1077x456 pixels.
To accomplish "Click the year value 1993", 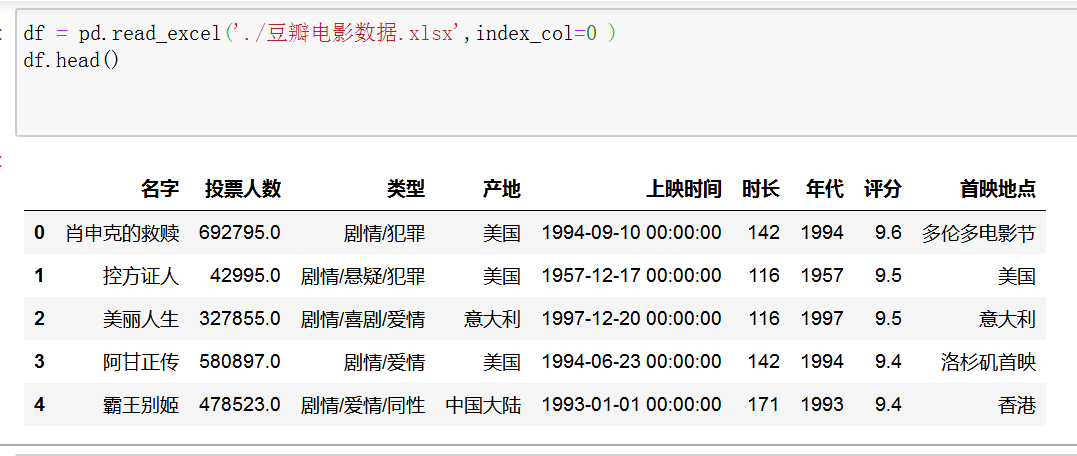I will [822, 405].
